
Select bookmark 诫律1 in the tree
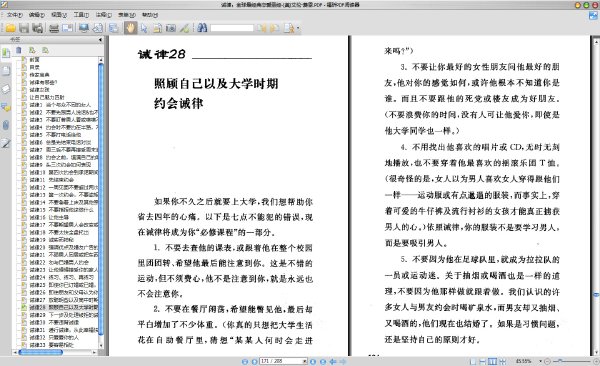pos(60,105)
